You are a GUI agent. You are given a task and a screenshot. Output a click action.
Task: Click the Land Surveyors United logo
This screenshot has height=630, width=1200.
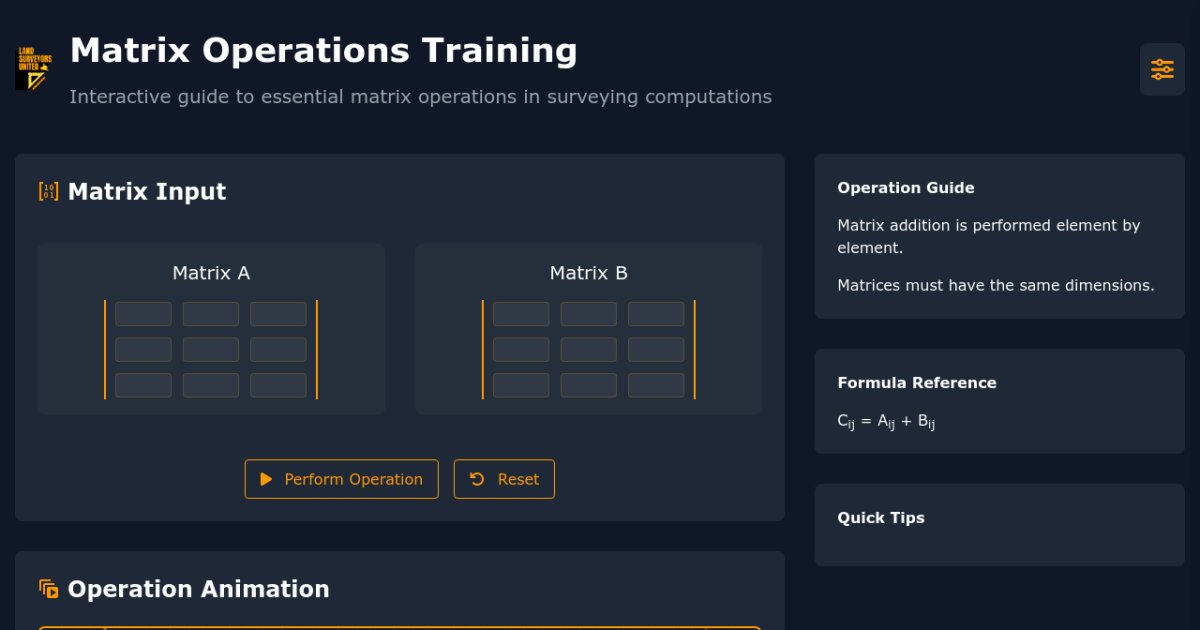pos(33,68)
